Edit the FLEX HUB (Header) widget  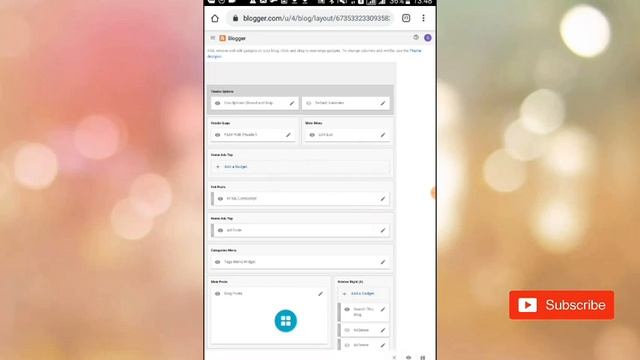click(x=288, y=135)
